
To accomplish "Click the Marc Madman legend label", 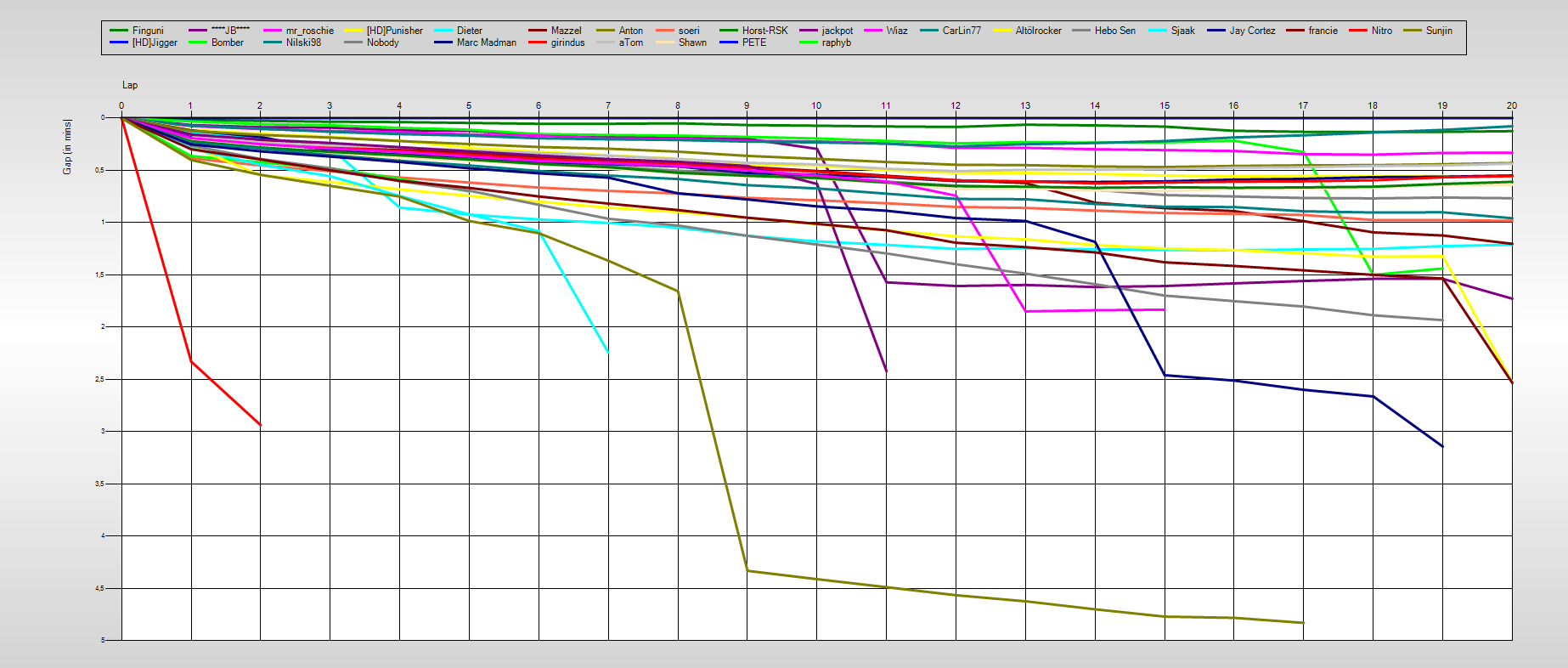I will [486, 42].
